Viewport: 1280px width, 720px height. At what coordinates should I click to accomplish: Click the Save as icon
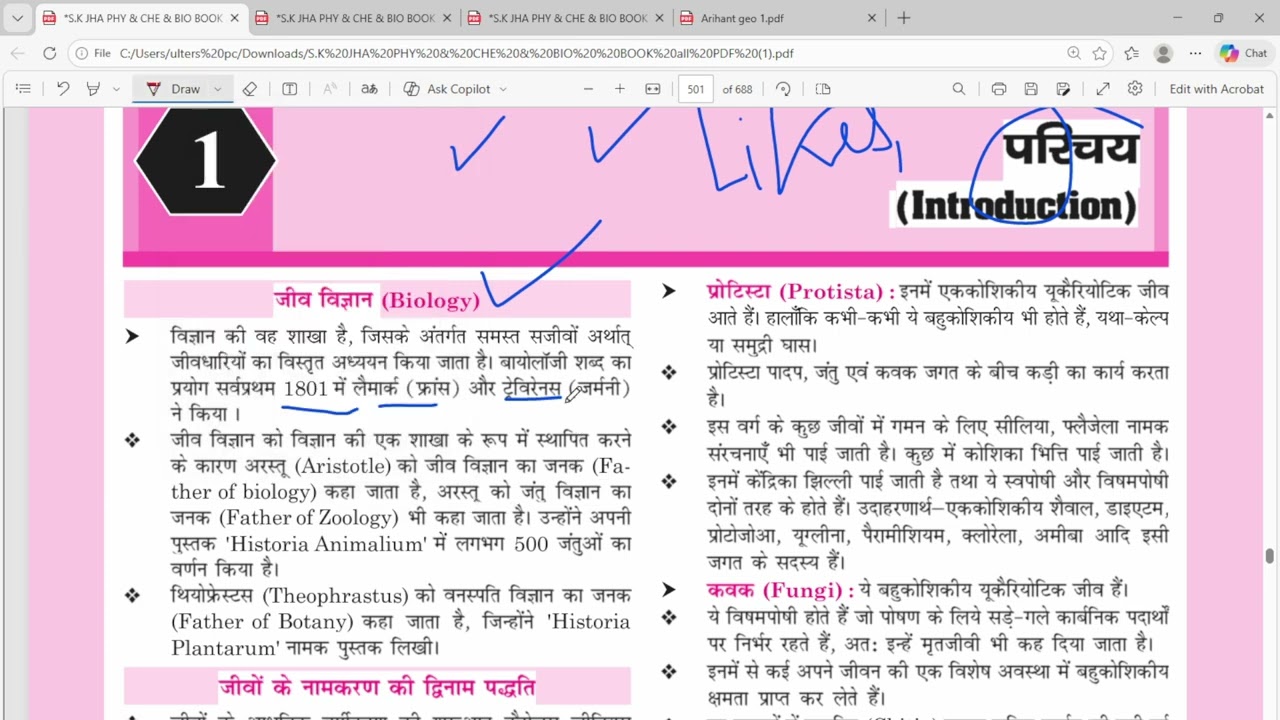point(1063,89)
